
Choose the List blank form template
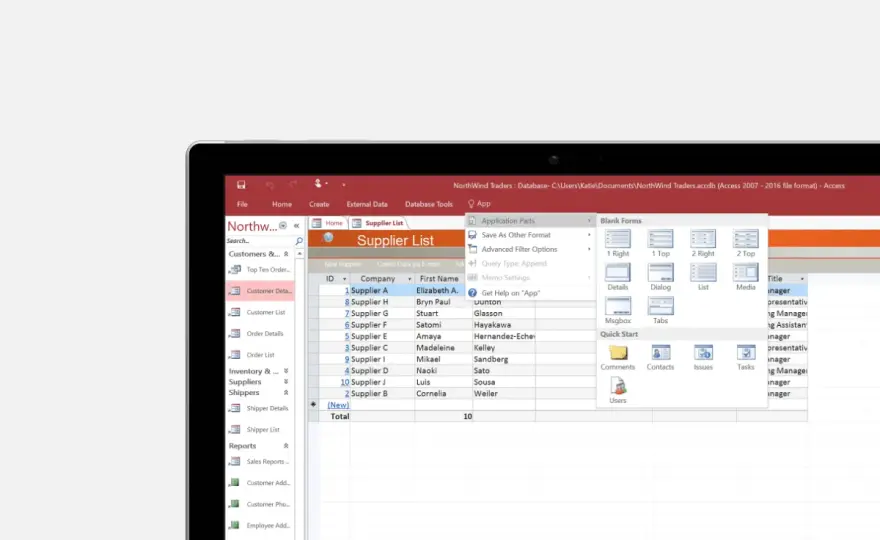703,277
